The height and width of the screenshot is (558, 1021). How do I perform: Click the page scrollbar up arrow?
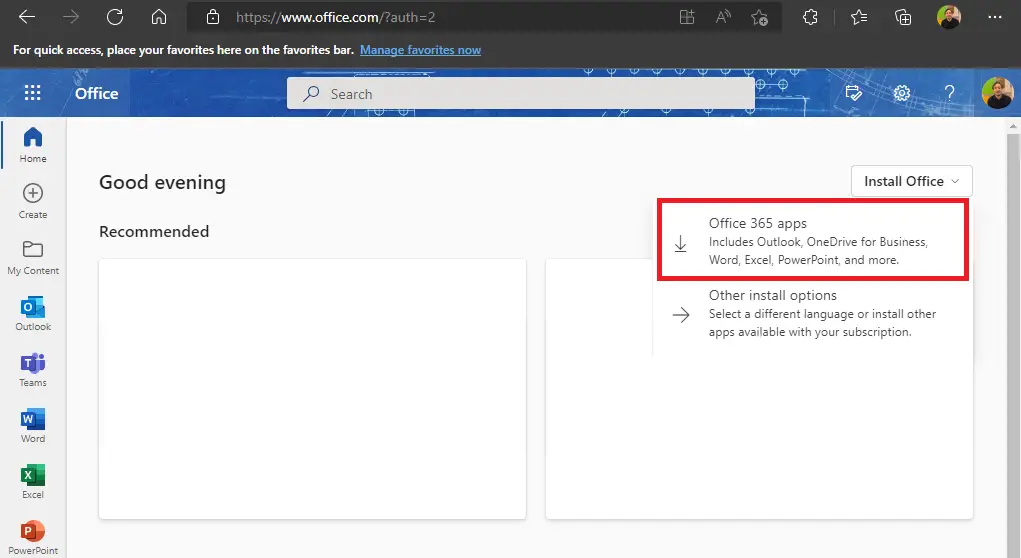pyautogui.click(x=1013, y=126)
